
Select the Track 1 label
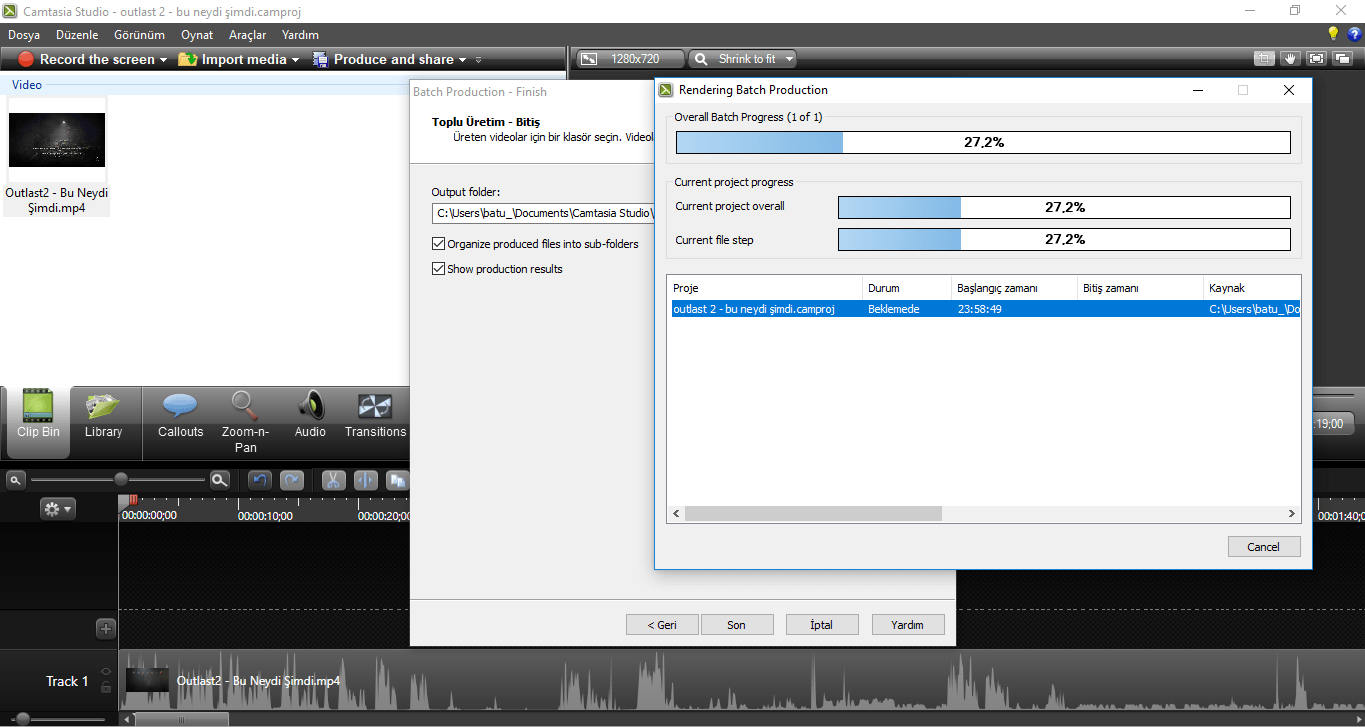(67, 681)
